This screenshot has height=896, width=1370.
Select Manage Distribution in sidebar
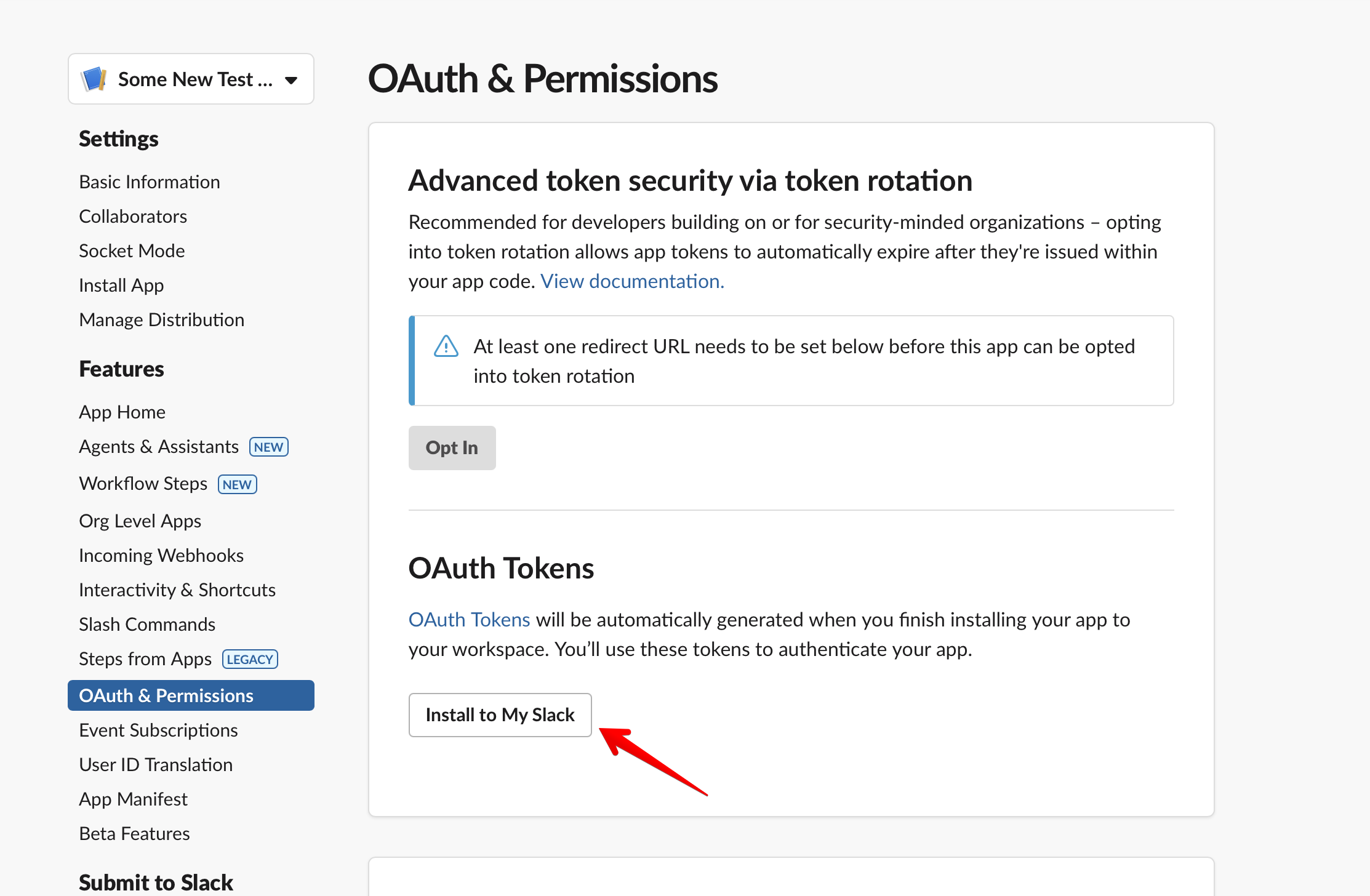pyautogui.click(x=162, y=320)
